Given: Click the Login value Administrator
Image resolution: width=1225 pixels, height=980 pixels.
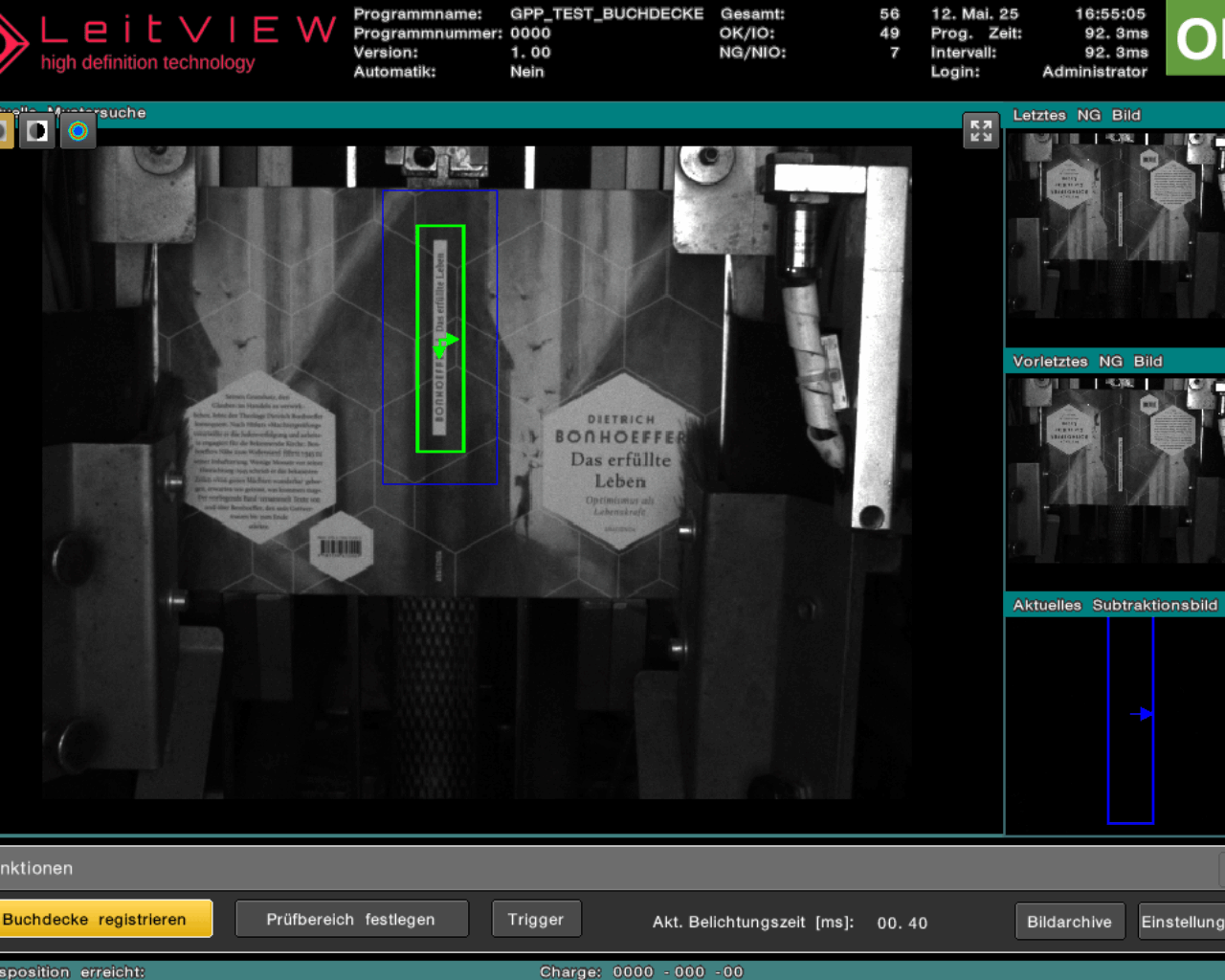Looking at the screenshot, I should 1095,72.
